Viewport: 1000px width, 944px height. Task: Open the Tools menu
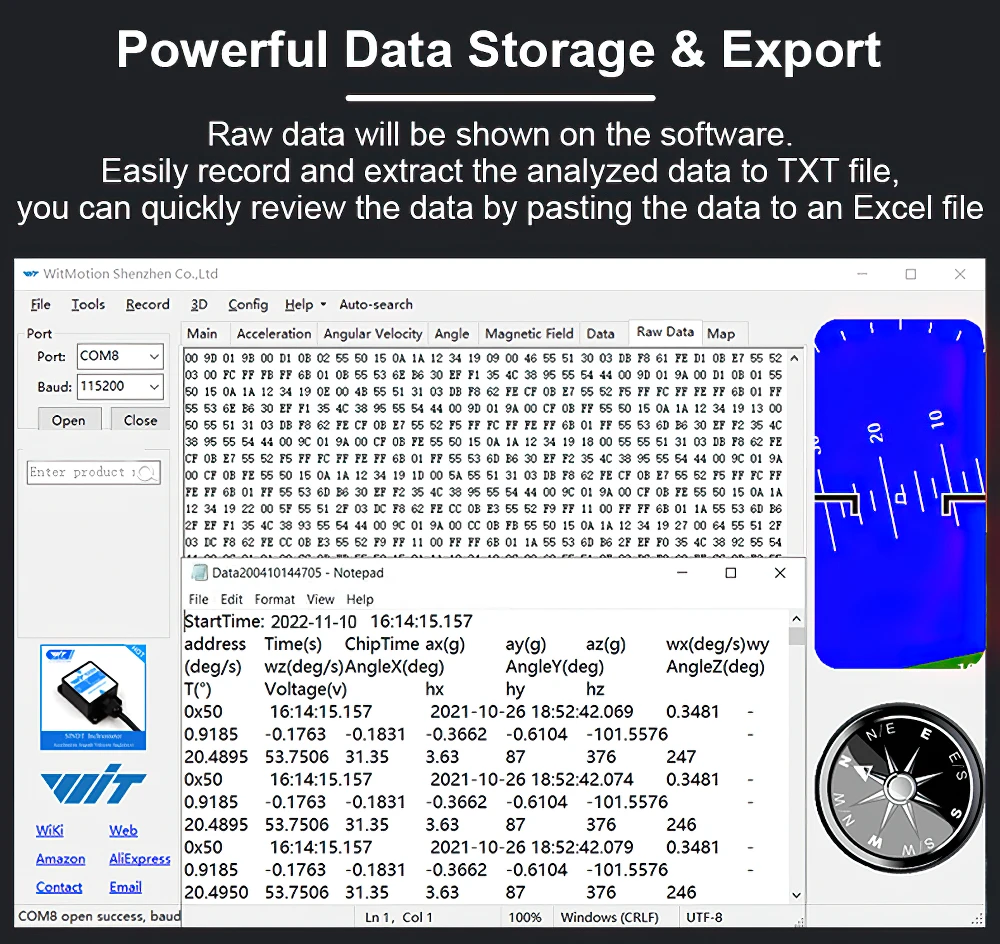[x=88, y=305]
